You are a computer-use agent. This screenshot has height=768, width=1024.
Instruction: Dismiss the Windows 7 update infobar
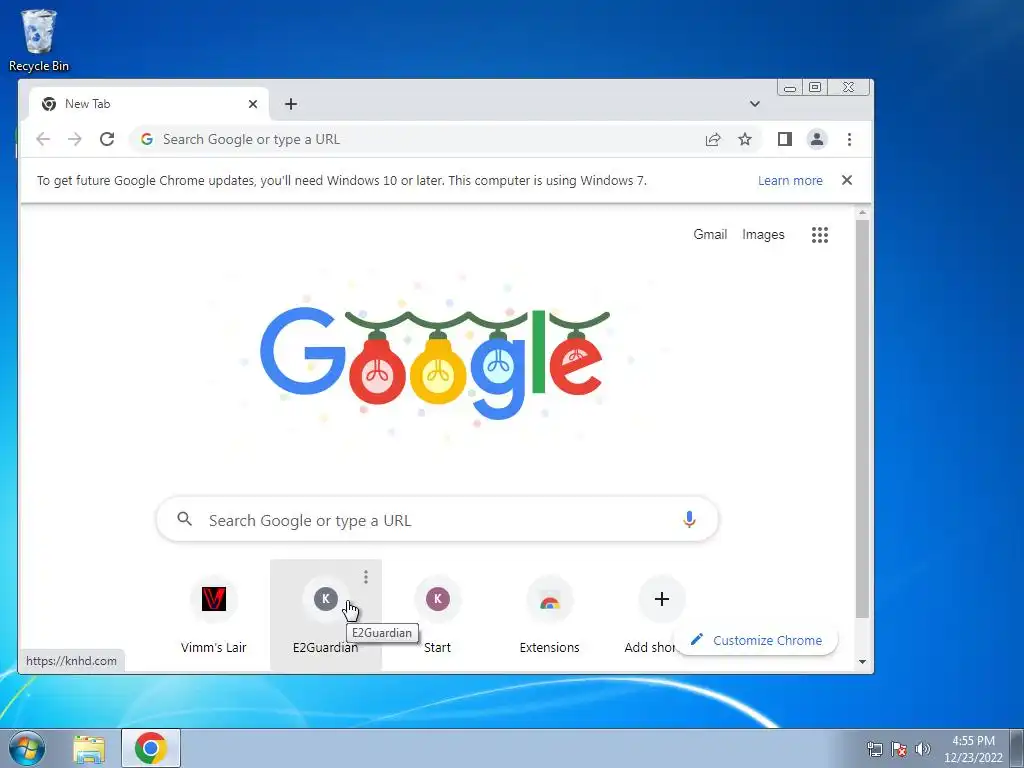pos(847,180)
